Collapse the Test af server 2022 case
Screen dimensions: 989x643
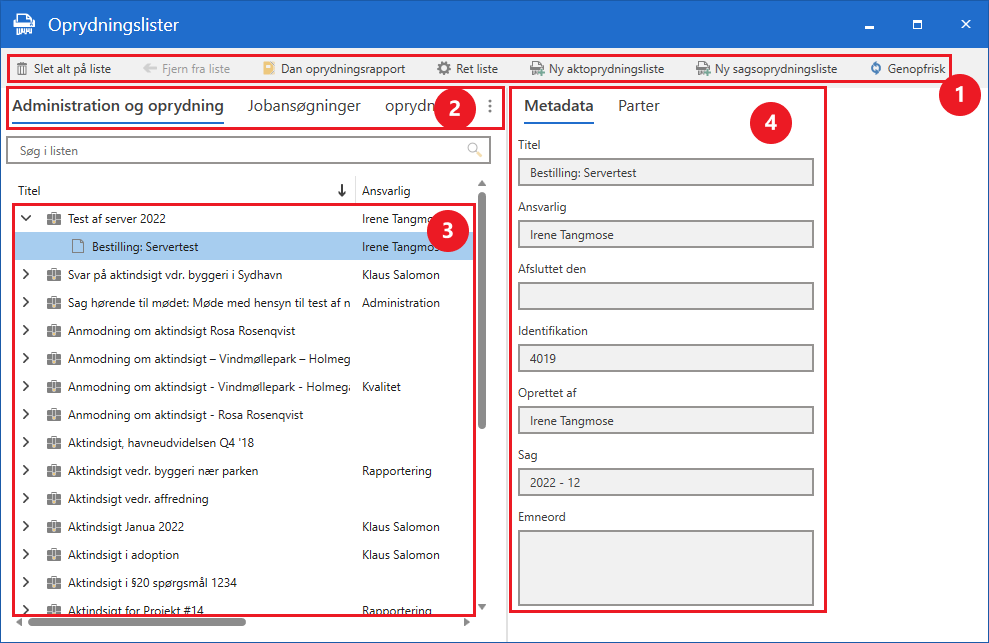pos(27,218)
